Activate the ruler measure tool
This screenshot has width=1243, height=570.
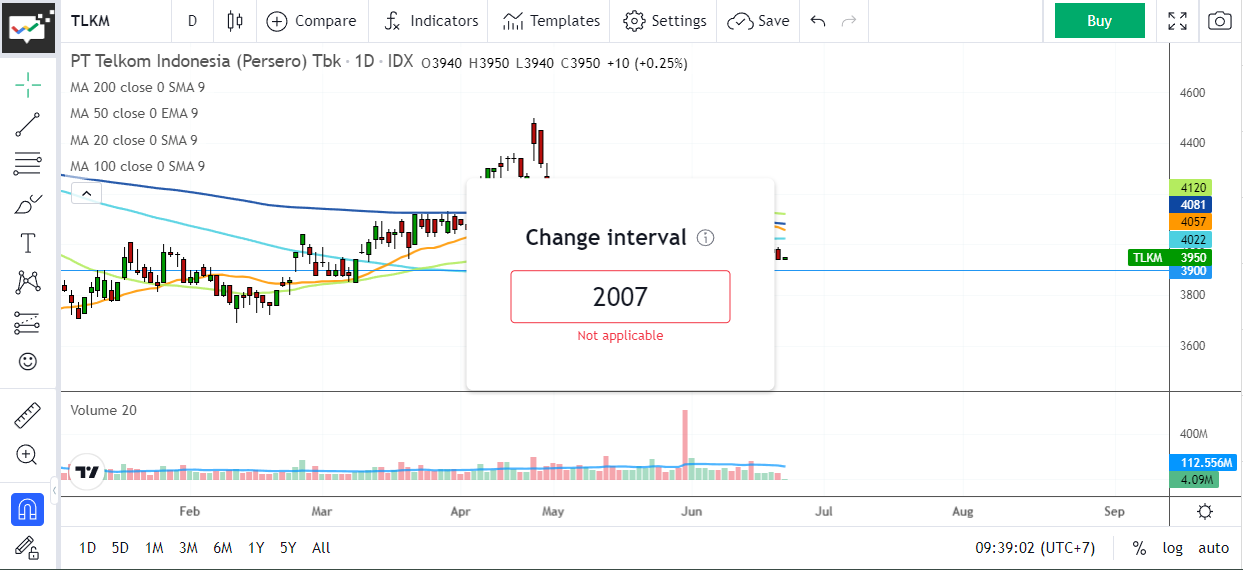[x=28, y=415]
